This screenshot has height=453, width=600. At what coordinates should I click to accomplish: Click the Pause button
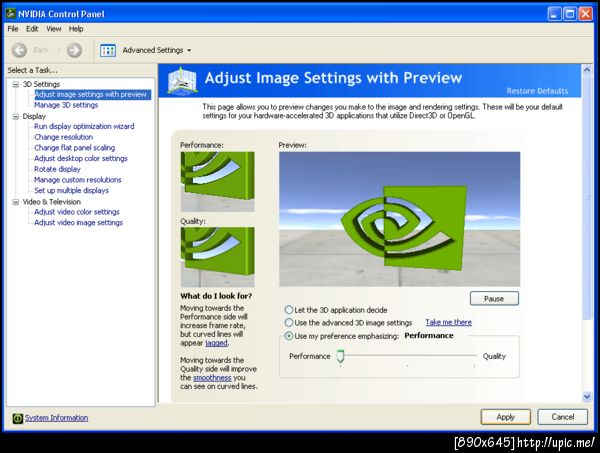click(494, 298)
